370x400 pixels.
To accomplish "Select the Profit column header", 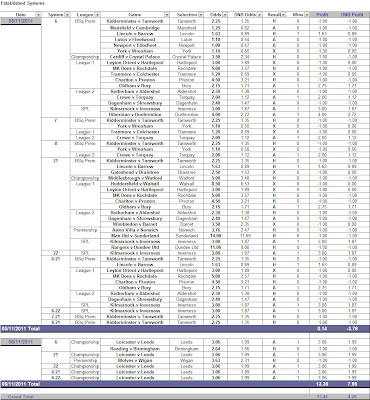I will click(323, 15).
